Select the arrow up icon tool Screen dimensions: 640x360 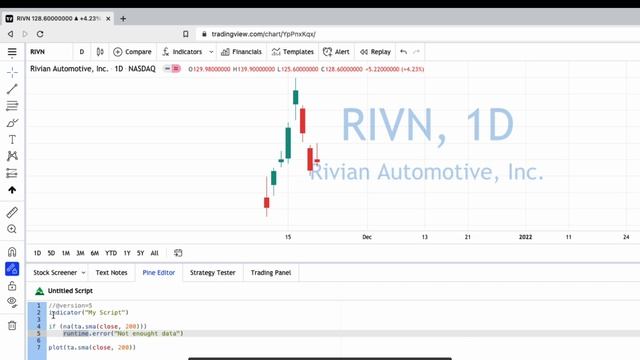(x=12, y=190)
